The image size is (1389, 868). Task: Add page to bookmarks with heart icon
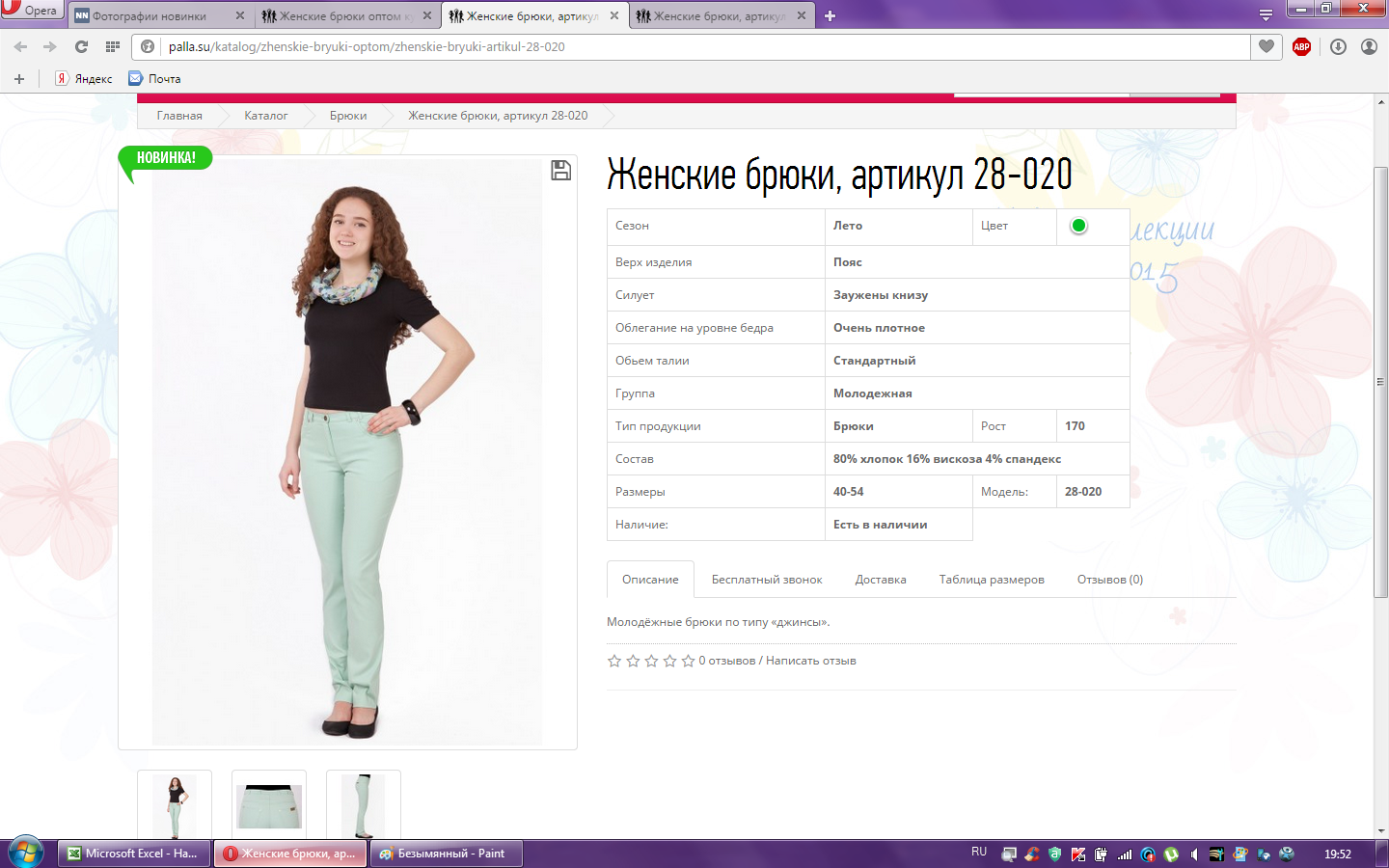pyautogui.click(x=1266, y=46)
